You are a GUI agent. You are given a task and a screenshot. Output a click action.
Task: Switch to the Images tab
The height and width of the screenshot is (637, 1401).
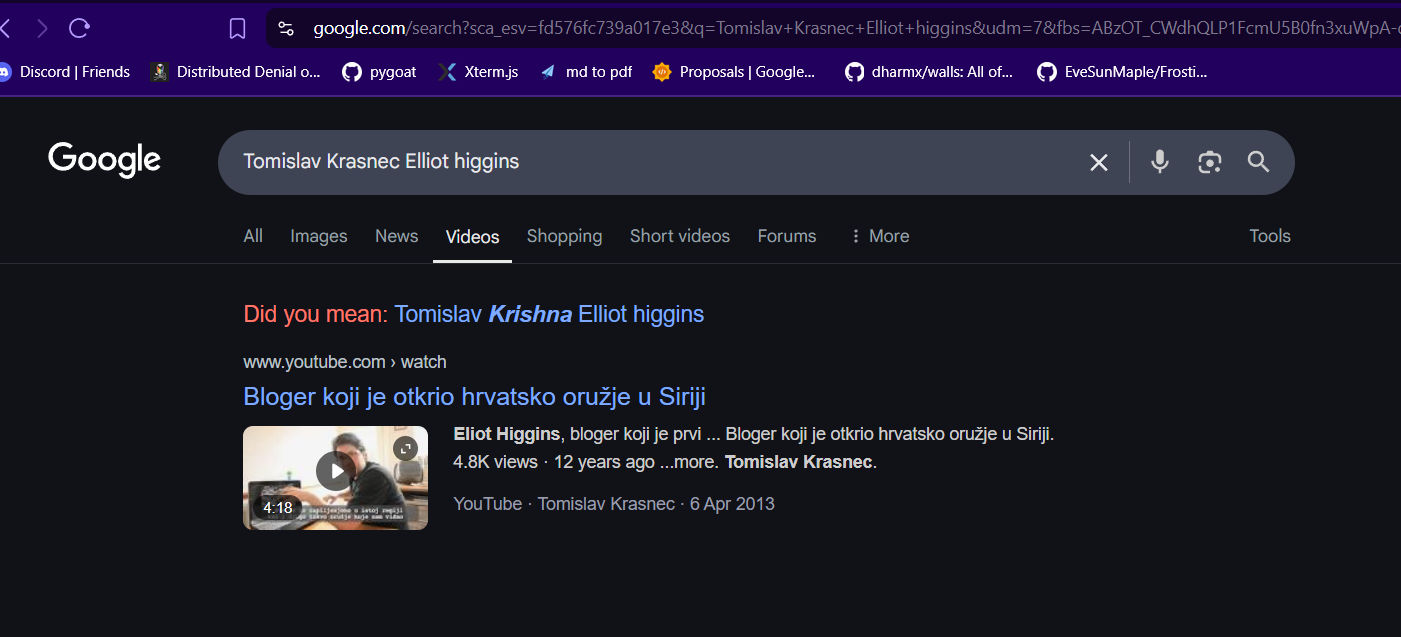click(x=319, y=236)
